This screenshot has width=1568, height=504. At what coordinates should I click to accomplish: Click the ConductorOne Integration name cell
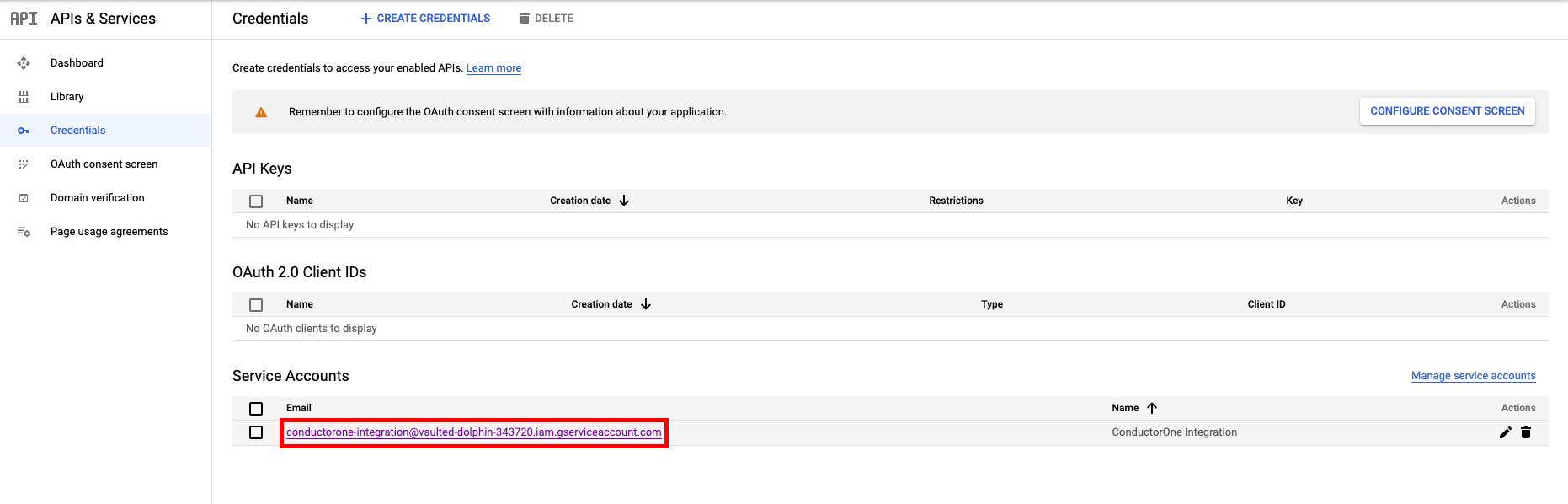1174,432
